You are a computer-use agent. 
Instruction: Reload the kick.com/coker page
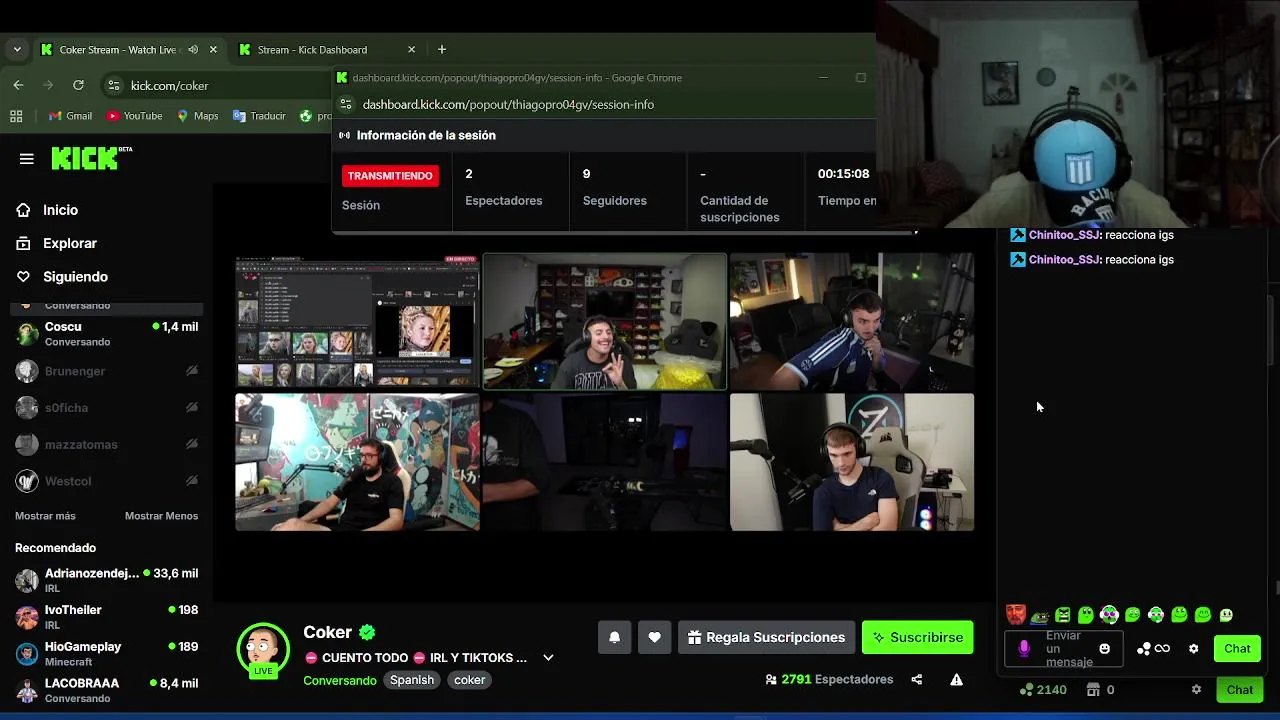coord(78,85)
